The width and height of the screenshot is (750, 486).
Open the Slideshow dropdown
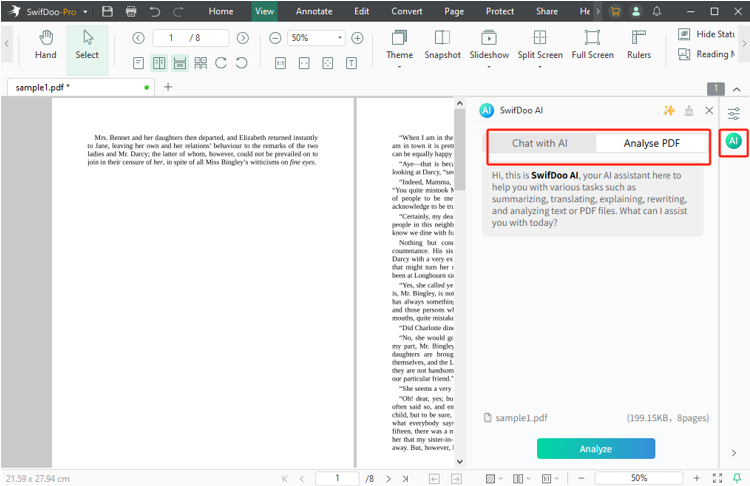point(489,48)
